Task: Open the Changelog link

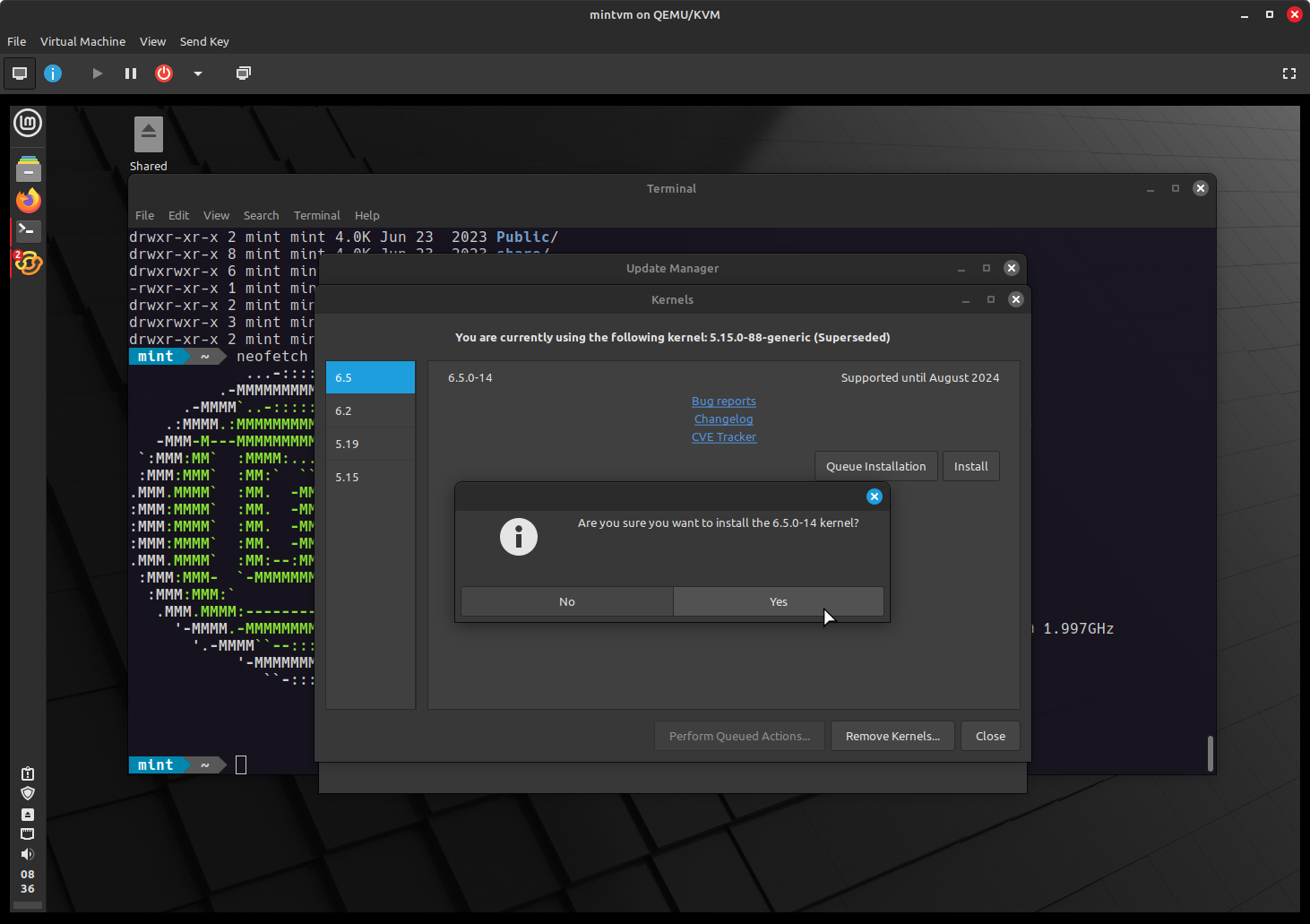Action: click(x=723, y=419)
